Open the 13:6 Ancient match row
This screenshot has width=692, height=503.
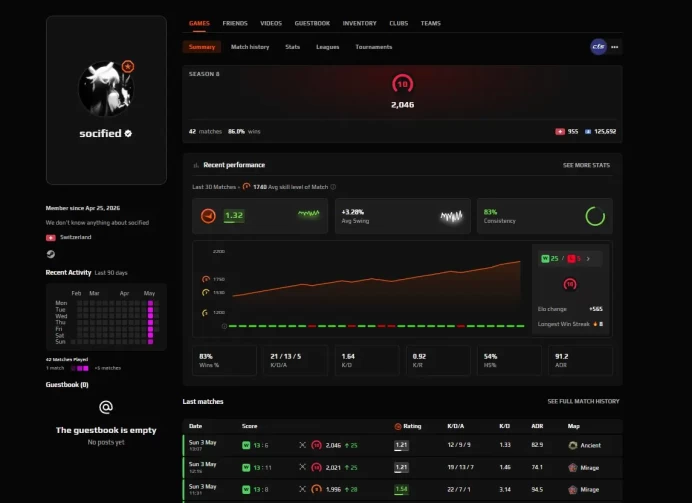point(402,445)
